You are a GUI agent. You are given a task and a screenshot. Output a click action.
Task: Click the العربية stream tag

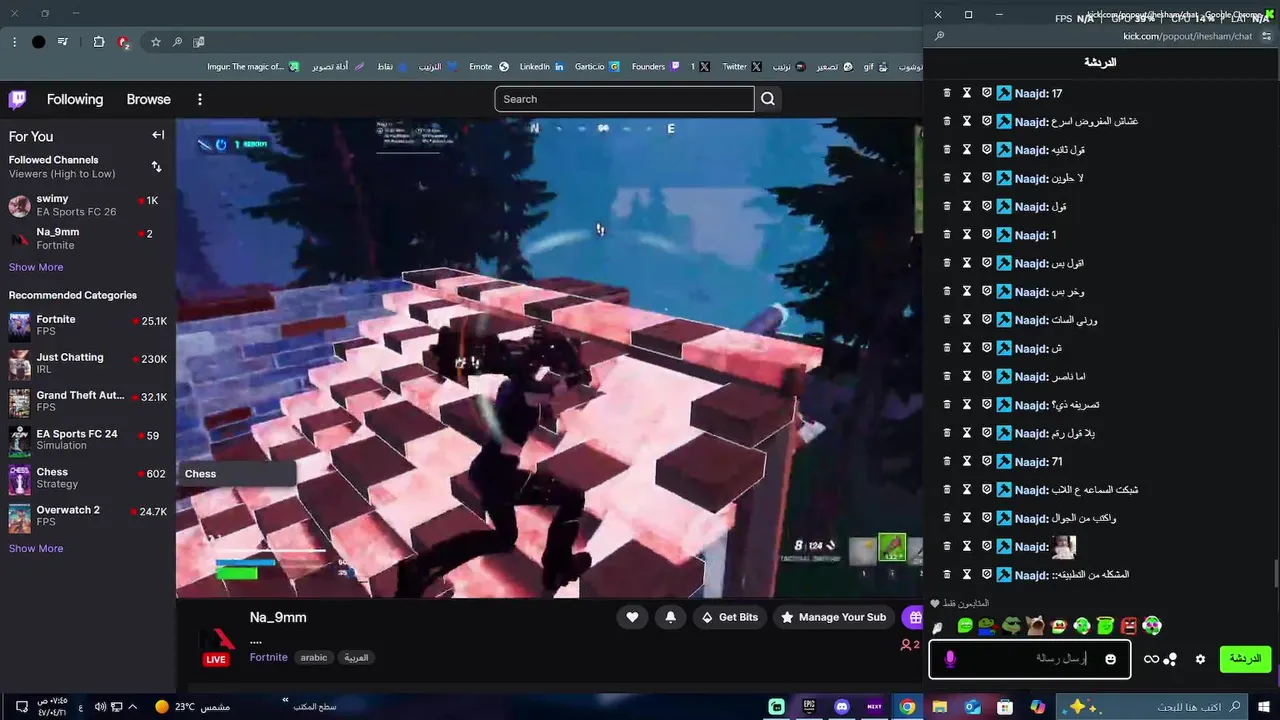[x=356, y=657]
